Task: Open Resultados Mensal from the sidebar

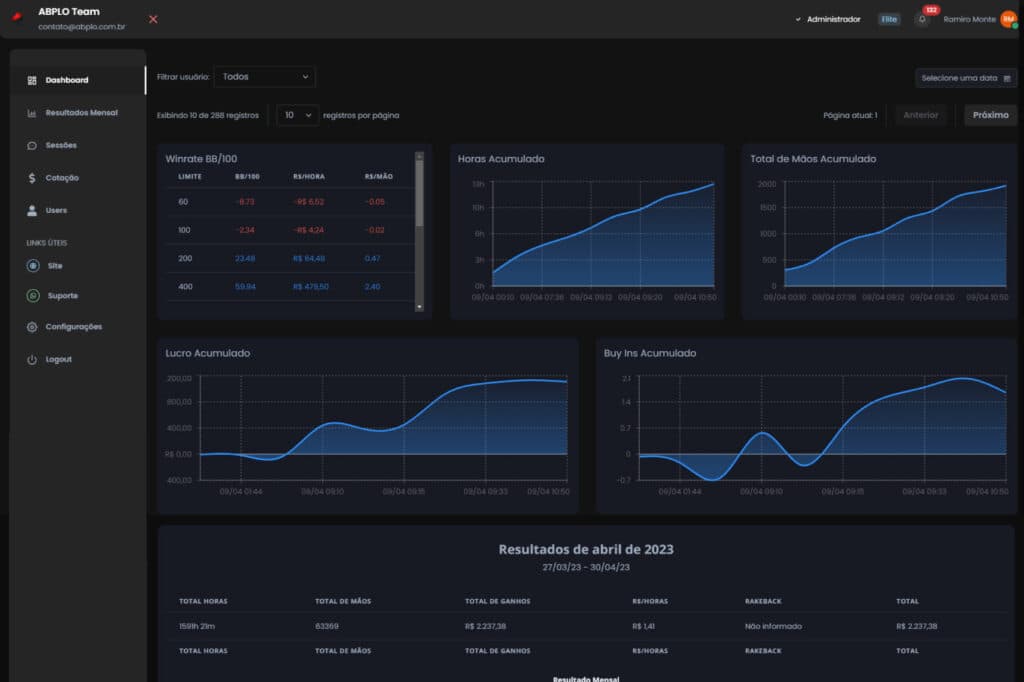Action: [x=80, y=113]
